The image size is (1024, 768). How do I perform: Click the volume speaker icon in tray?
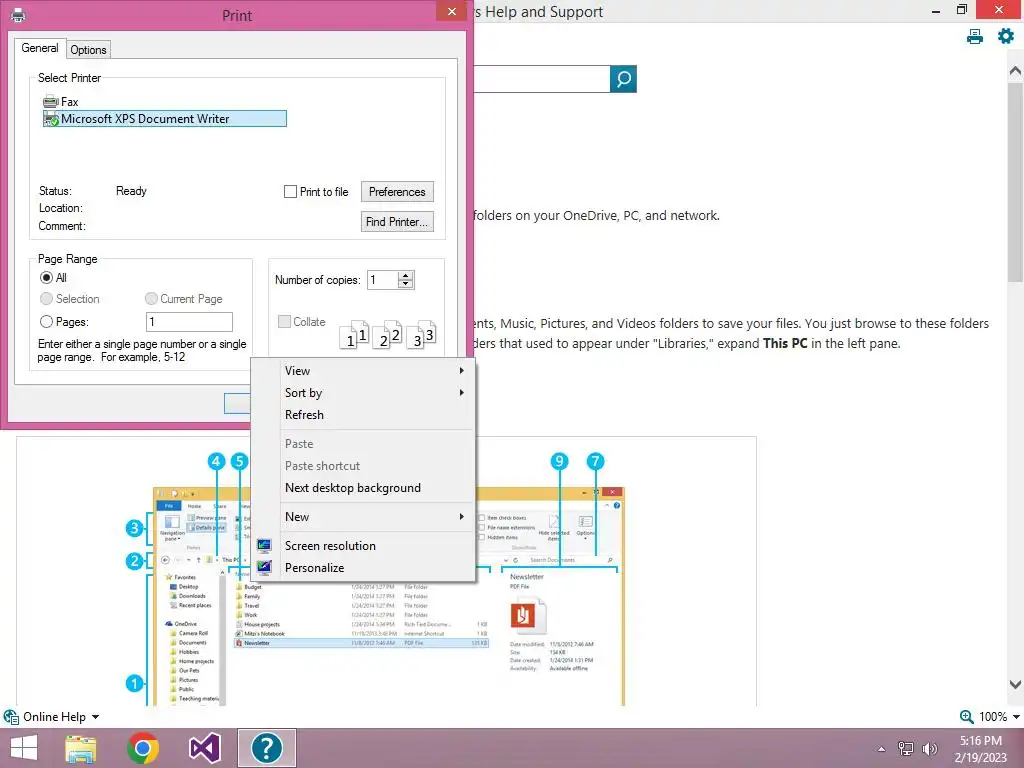click(x=929, y=748)
